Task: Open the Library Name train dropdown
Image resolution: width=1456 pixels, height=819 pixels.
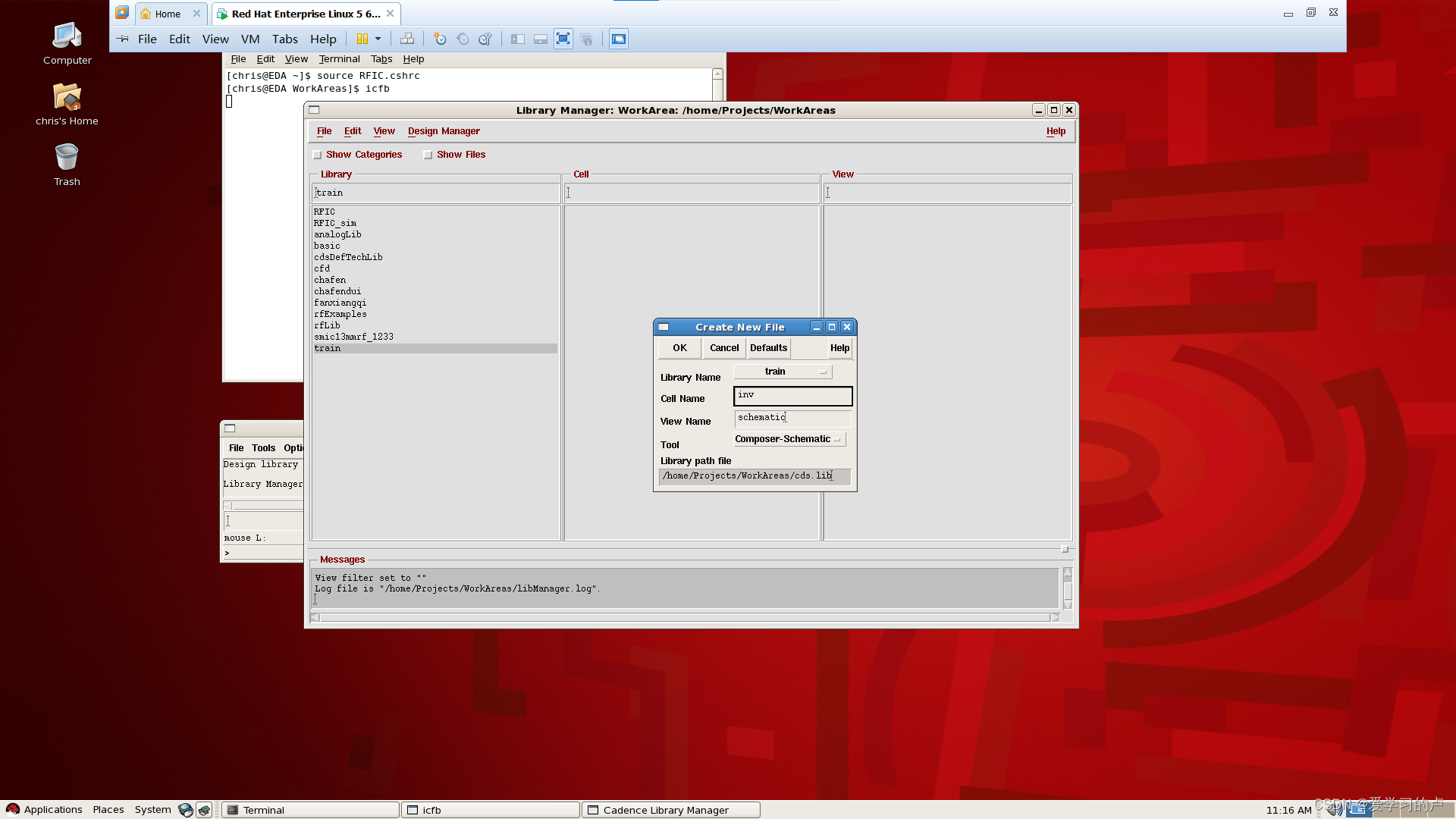Action: pyautogui.click(x=783, y=372)
